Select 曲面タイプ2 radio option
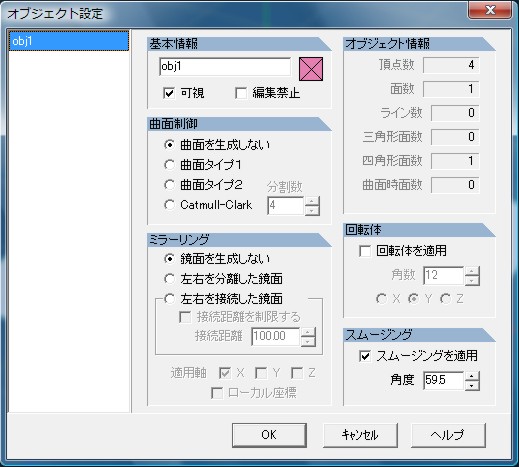 coord(169,185)
